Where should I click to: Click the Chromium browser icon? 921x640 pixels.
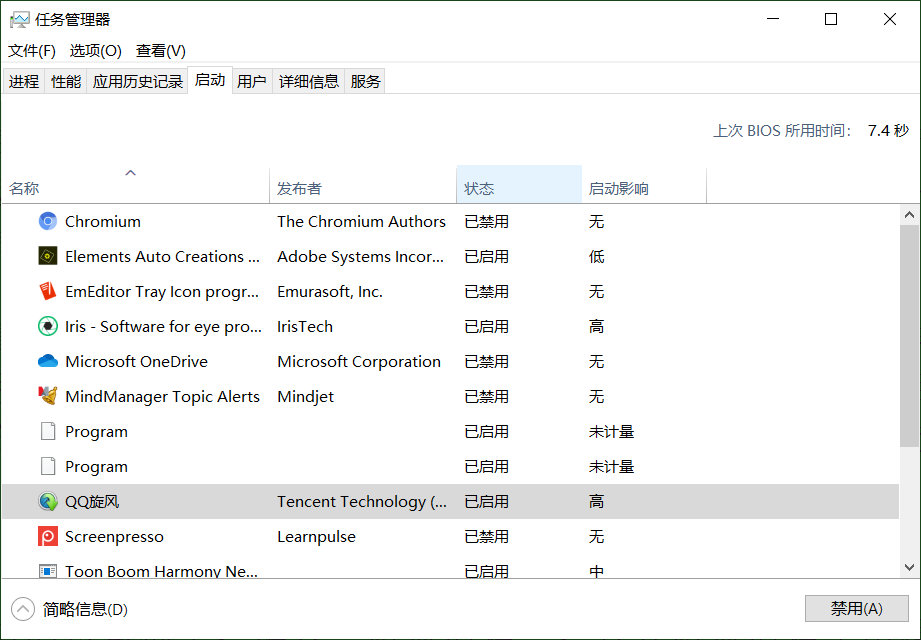[47, 221]
